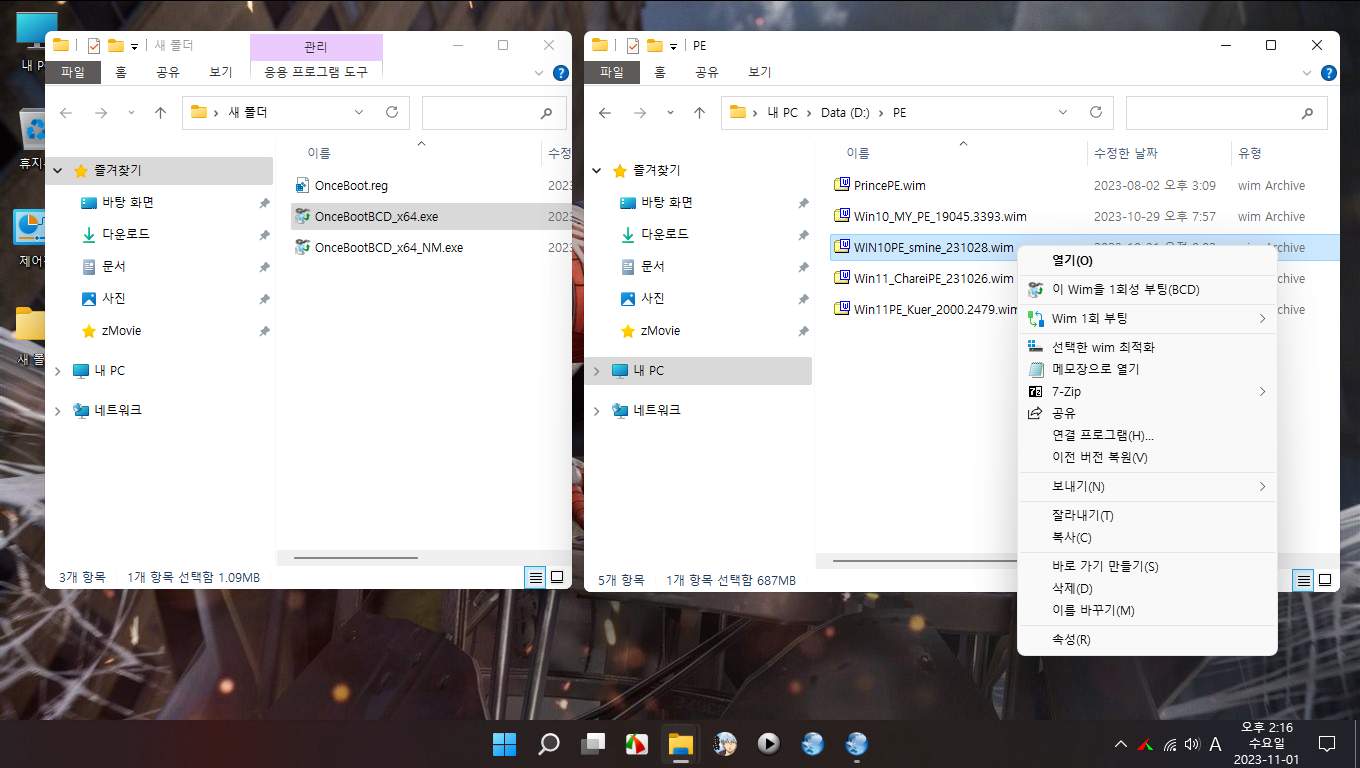Click Data (D:) breadcrumb in address bar
Viewport: 1360px width, 768px height.
coord(845,113)
